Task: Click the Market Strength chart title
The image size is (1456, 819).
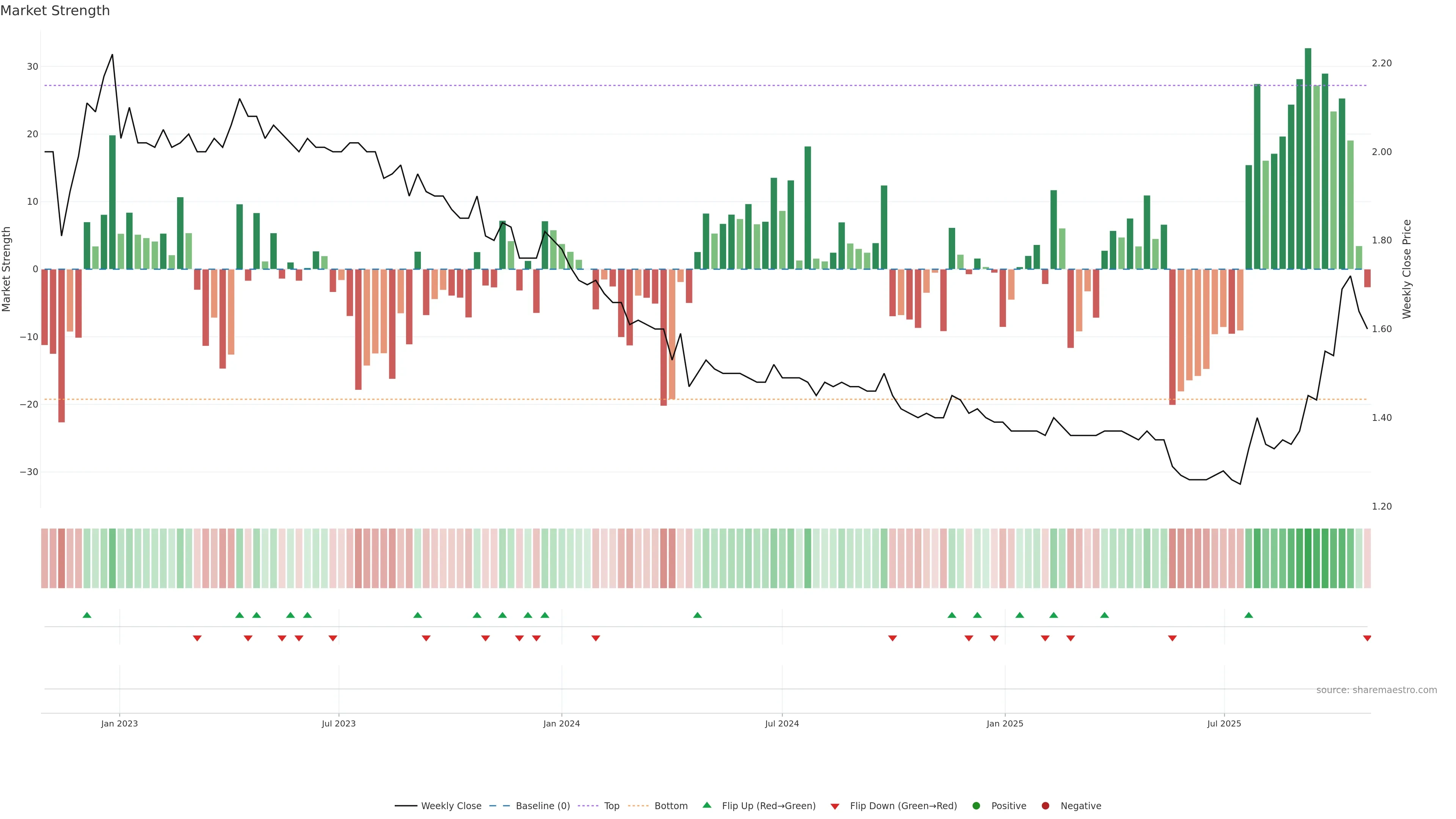Action: (55, 11)
